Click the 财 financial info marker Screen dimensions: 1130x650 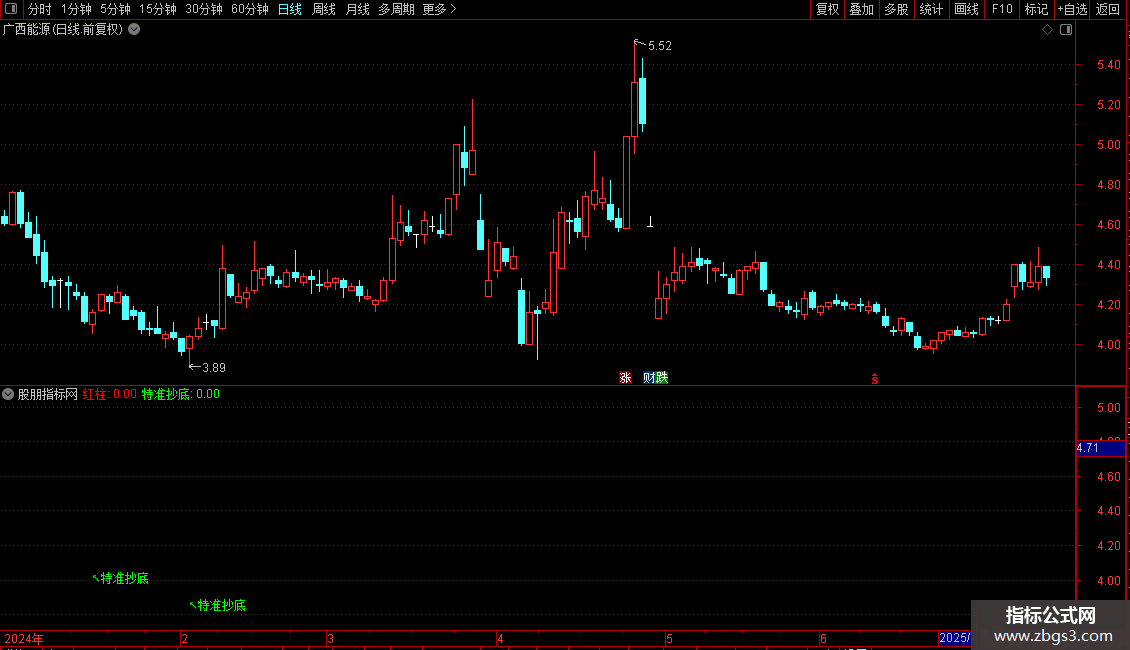tap(649, 378)
